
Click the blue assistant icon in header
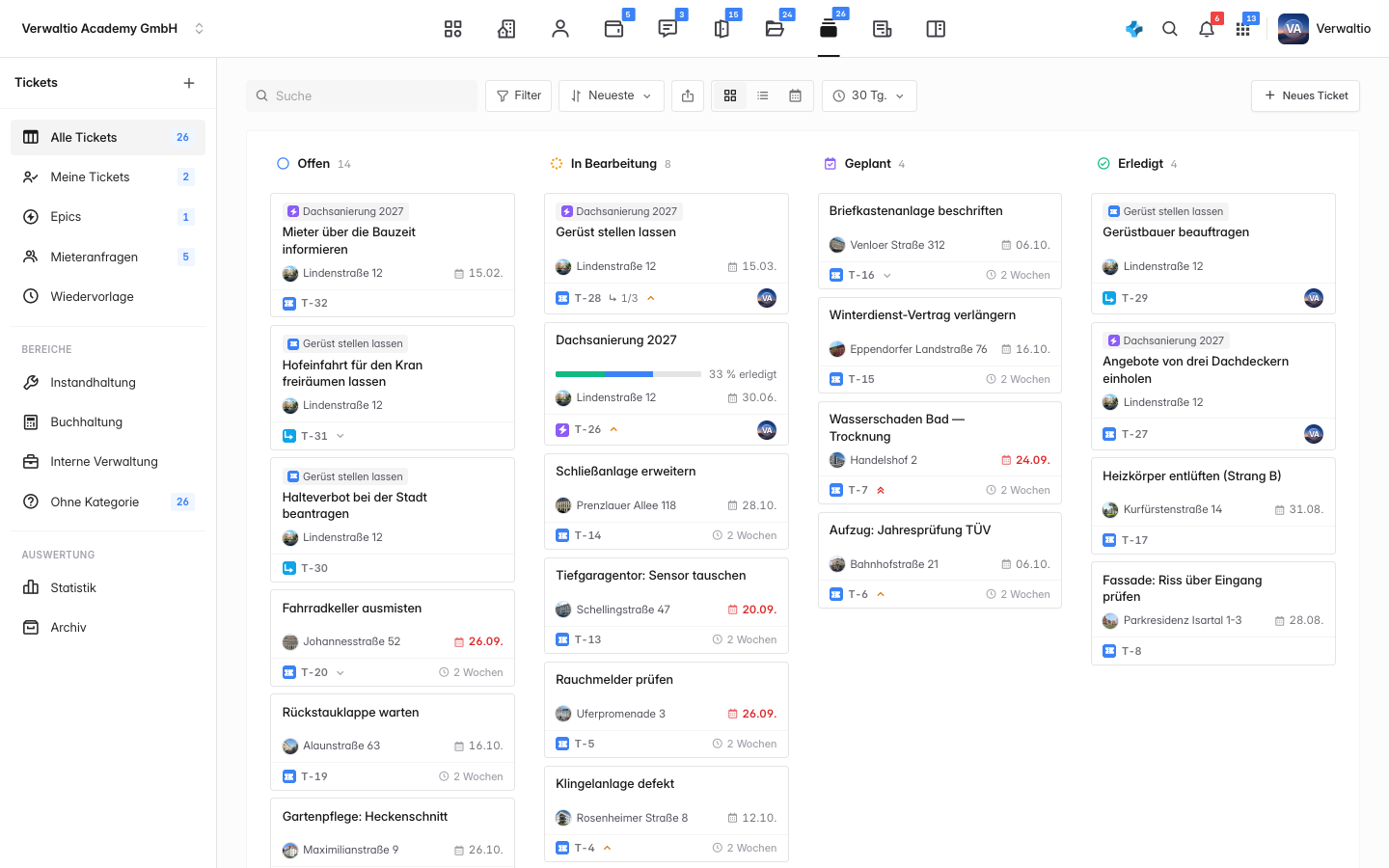(x=1134, y=29)
